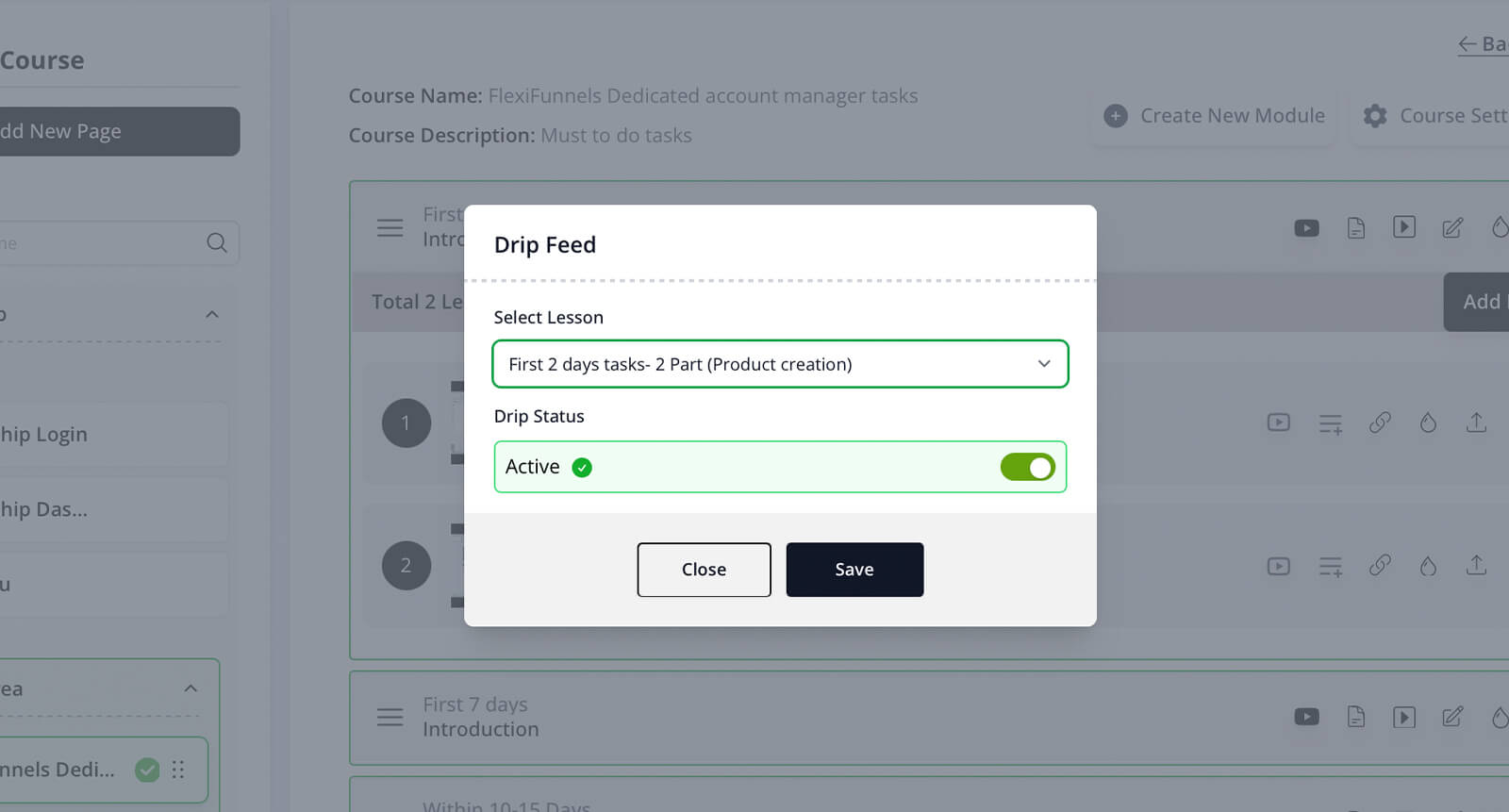
Task: Click the link chain icon for lesson 1
Action: (x=1380, y=423)
